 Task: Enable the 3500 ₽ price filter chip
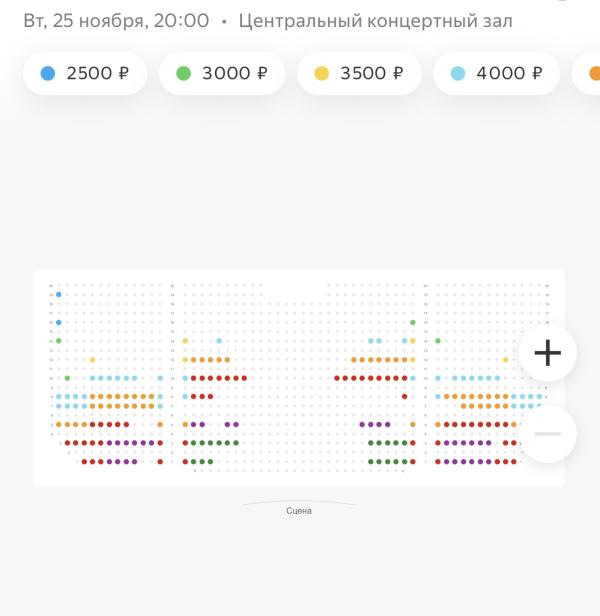click(x=358, y=73)
